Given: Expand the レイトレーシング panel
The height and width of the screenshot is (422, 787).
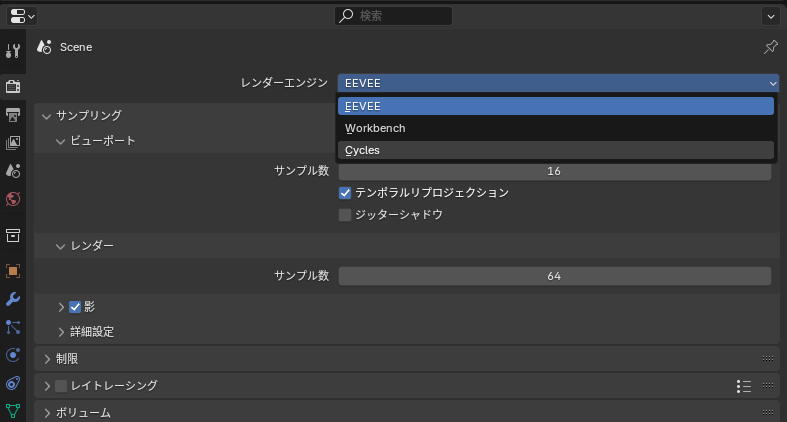Looking at the screenshot, I should pos(47,386).
